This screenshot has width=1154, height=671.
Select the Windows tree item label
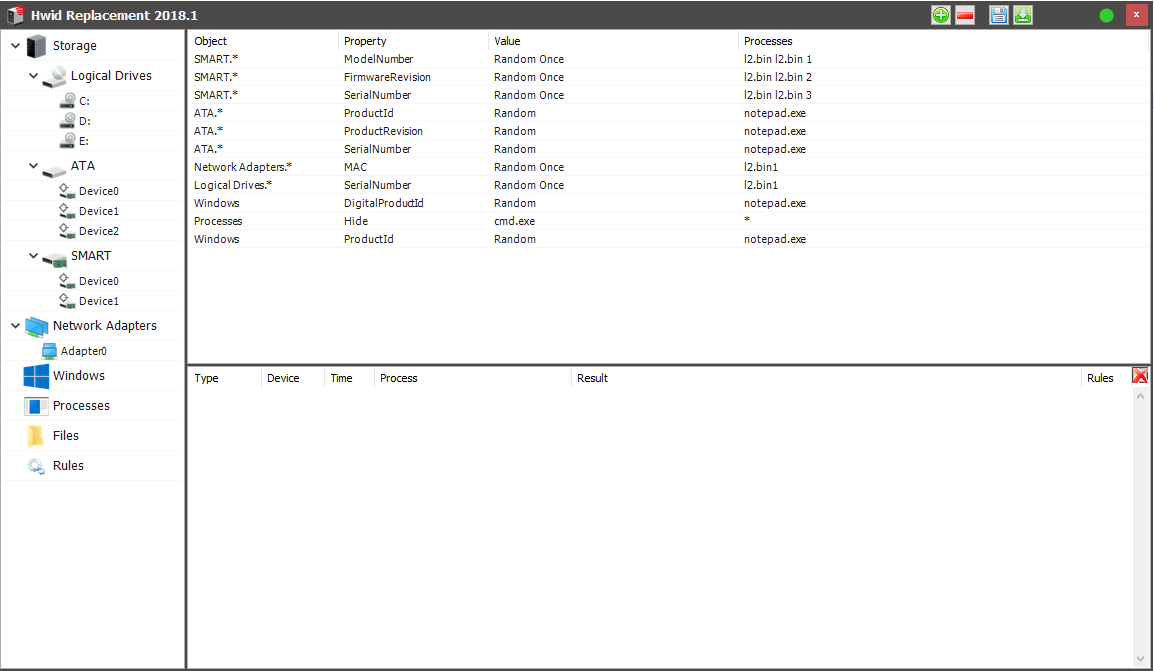coord(79,376)
